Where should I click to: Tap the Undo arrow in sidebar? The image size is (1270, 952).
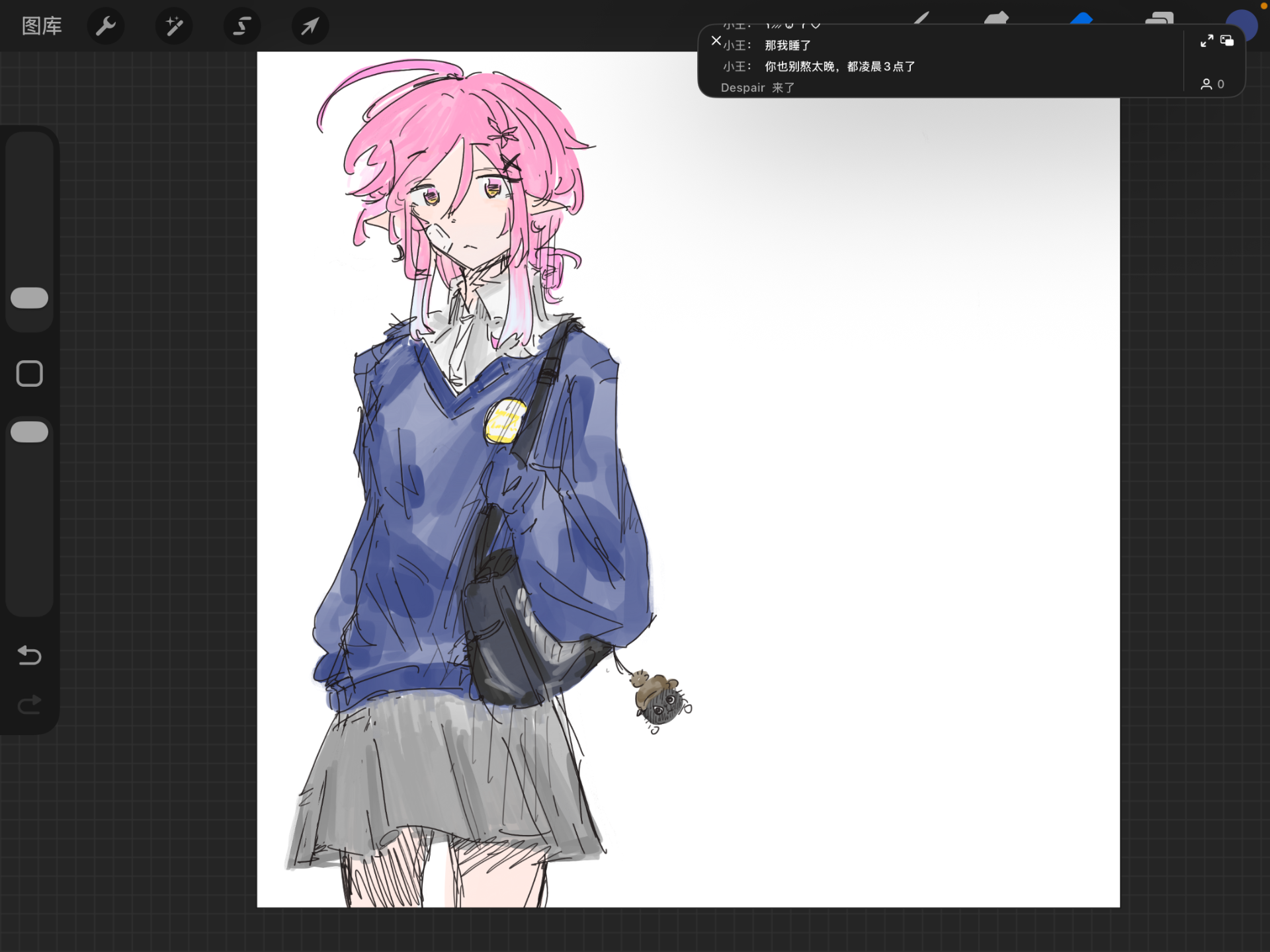coord(29,655)
